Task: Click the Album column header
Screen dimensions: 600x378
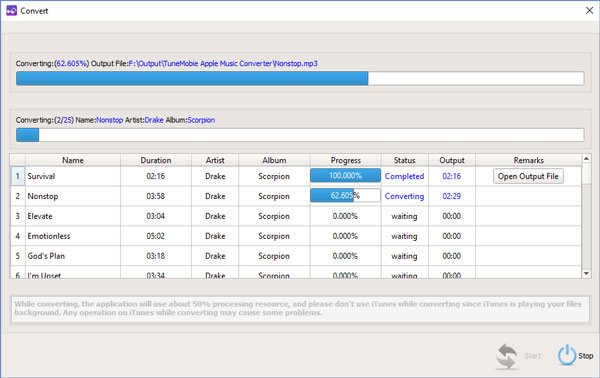Action: click(274, 160)
